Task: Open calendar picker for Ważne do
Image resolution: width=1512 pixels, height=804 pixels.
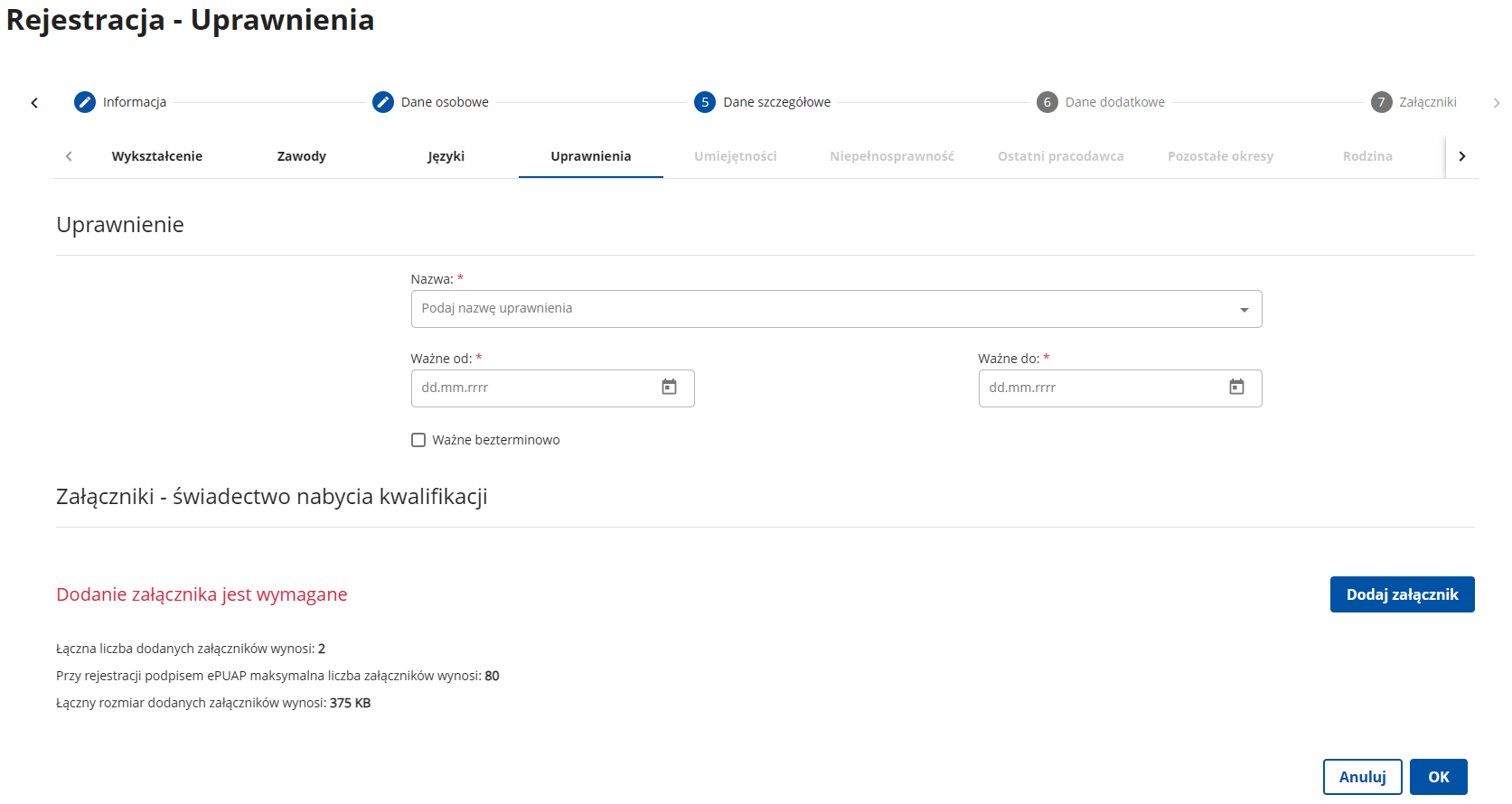Action: 1237,388
